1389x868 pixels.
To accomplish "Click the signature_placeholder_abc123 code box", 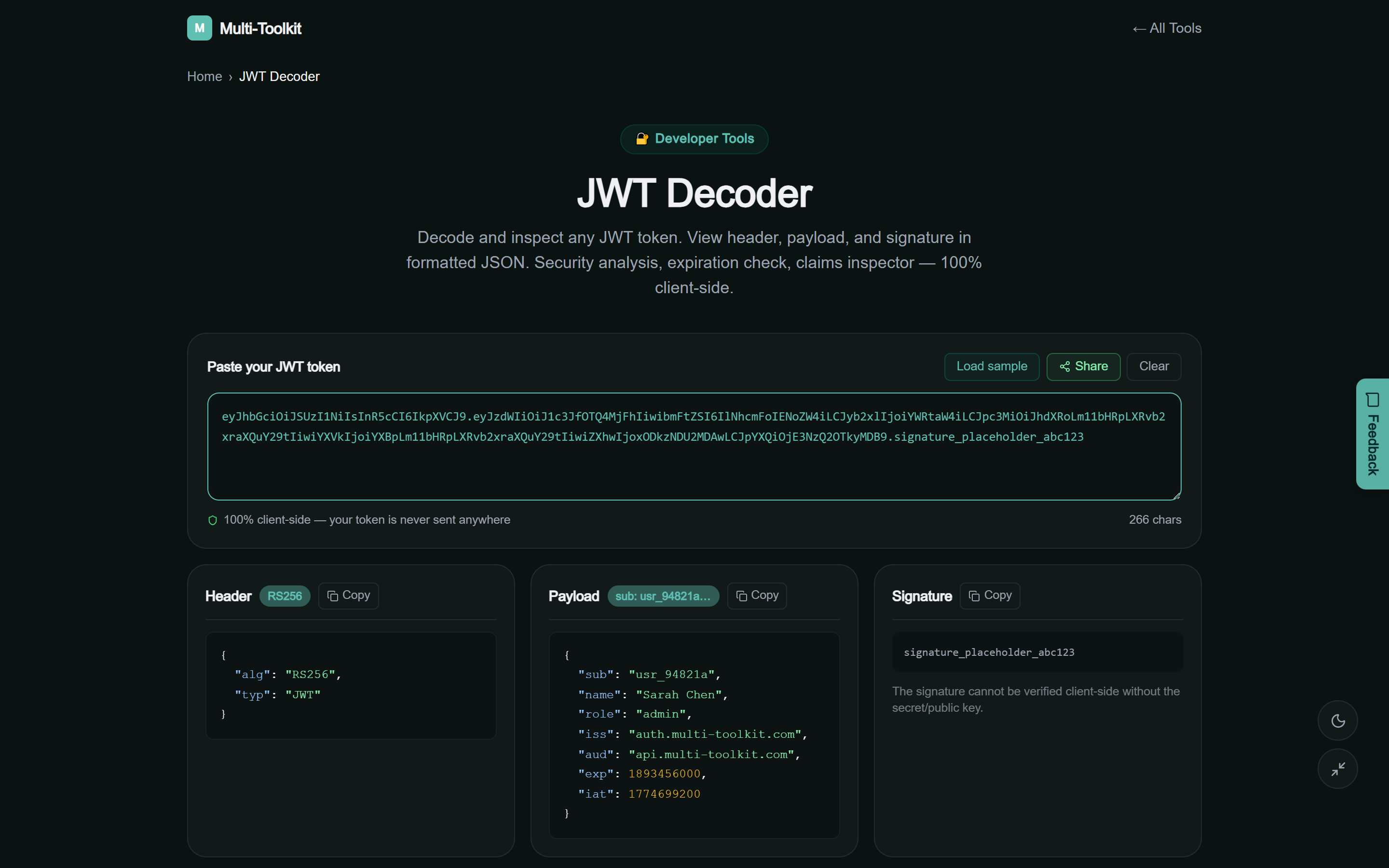I will click(1037, 652).
